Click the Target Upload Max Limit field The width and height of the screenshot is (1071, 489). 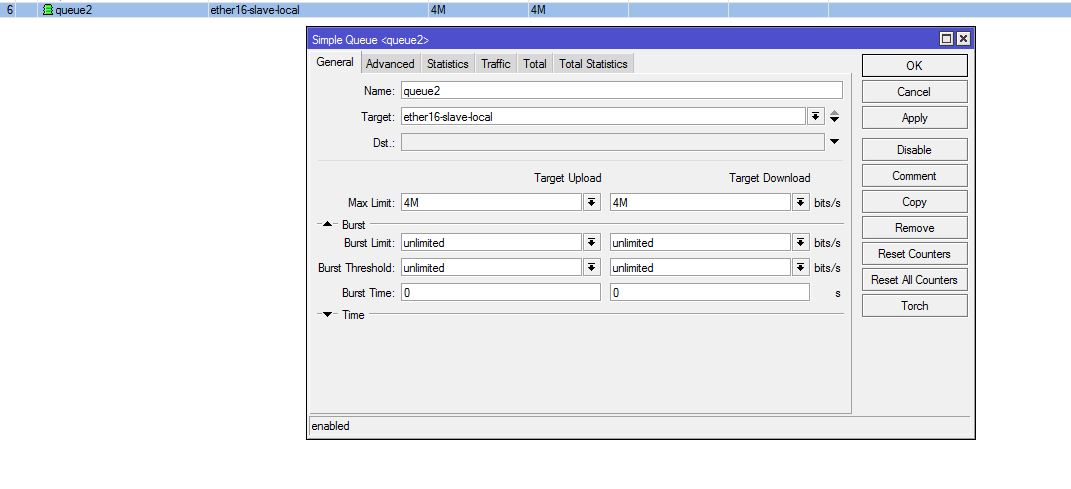(491, 202)
